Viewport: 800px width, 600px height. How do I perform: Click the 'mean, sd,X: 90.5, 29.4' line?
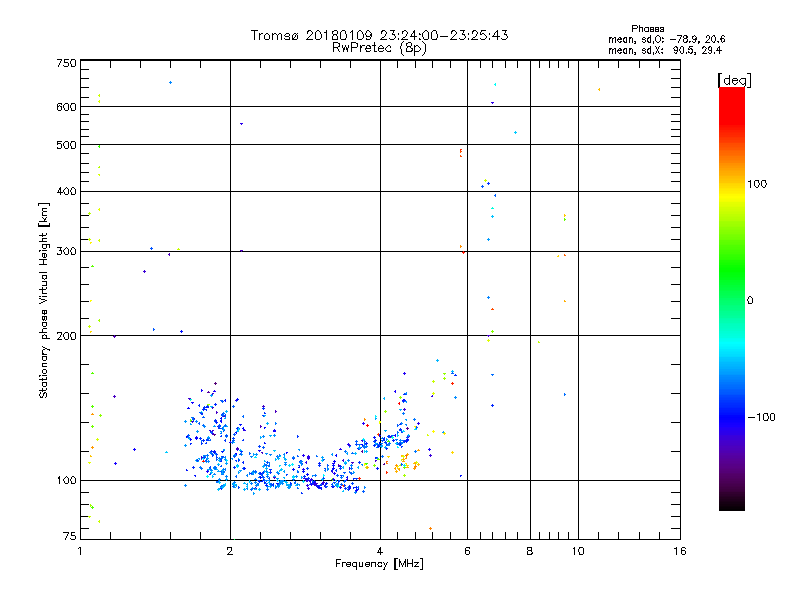pyautogui.click(x=665, y=50)
